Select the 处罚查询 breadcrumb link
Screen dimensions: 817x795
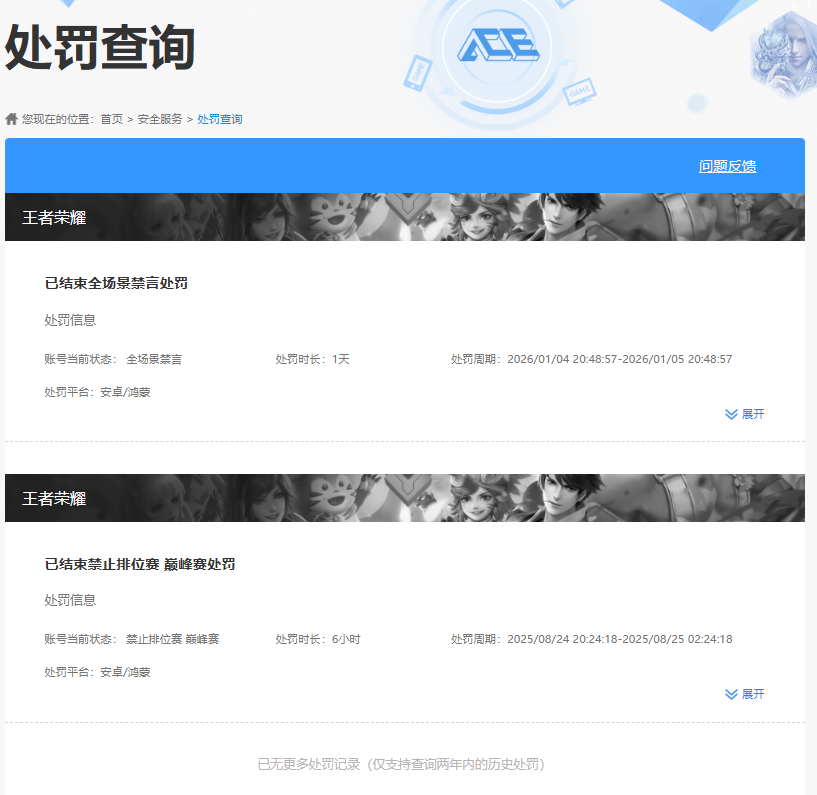219,119
